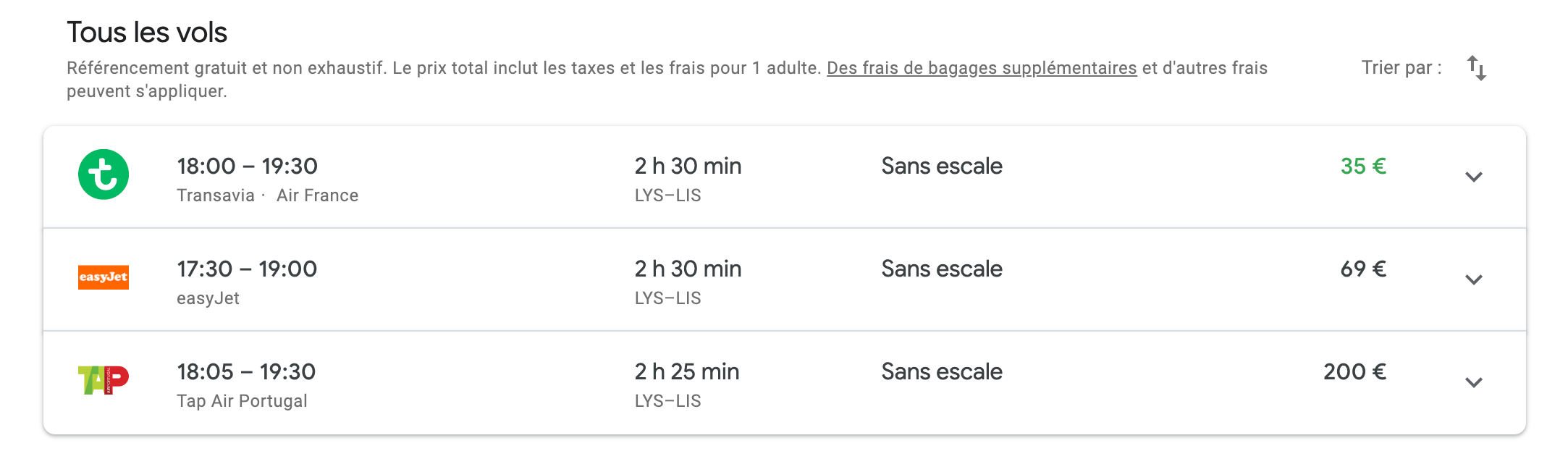
Task: Click the 'Air France' operator text
Action: point(317,195)
